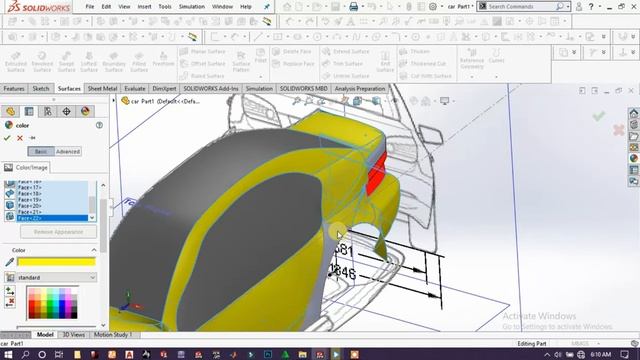This screenshot has width=640, height=360.
Task: Open SOLIDWORKS Resources home in task pane
Action: click(x=633, y=113)
